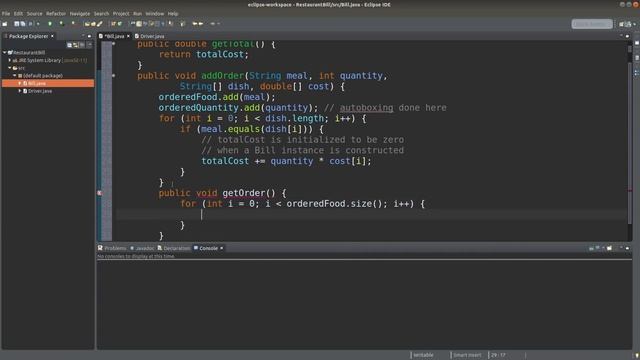Open the Source menu

pos(34,13)
